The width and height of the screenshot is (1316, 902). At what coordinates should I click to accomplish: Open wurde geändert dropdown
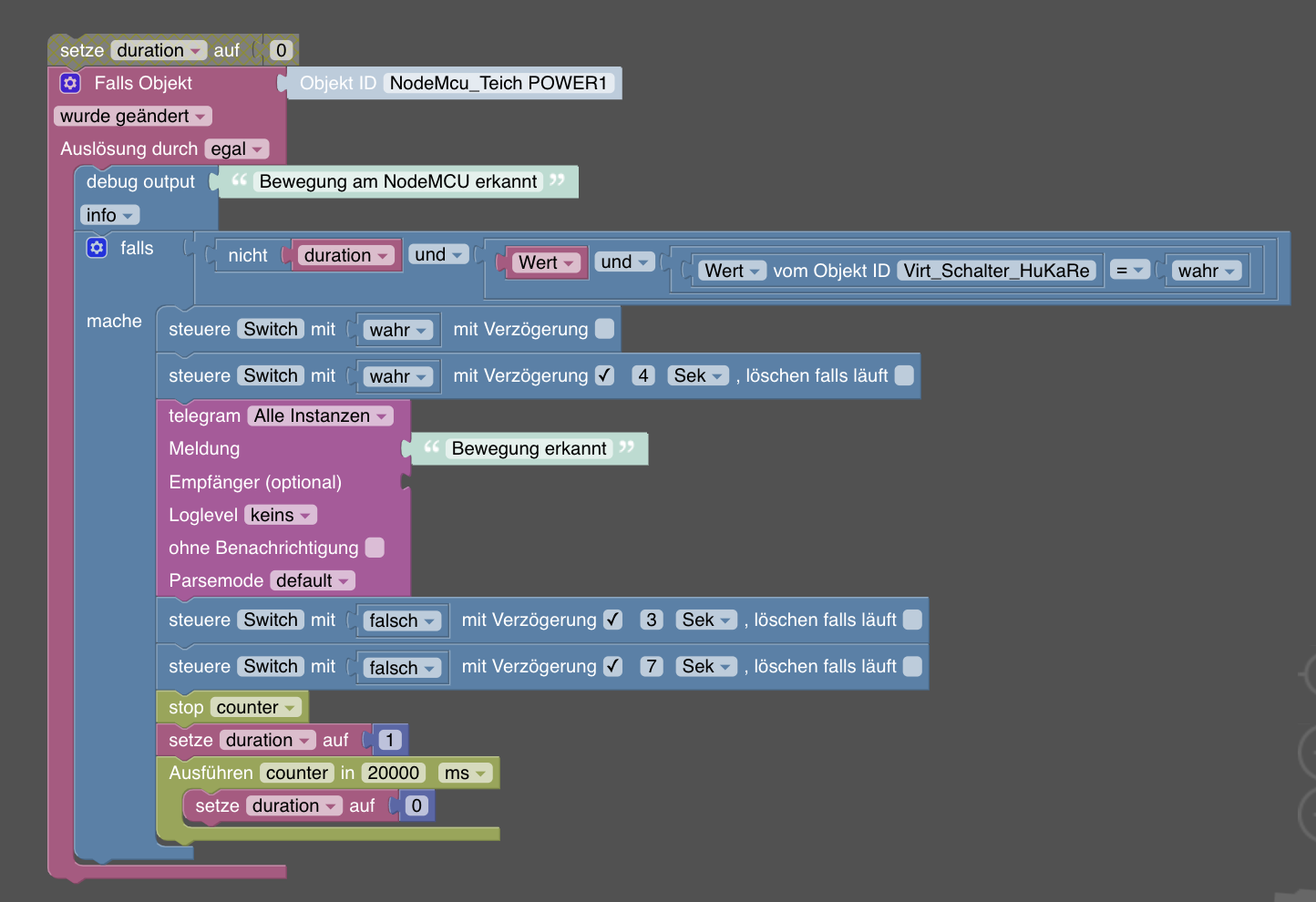[133, 116]
